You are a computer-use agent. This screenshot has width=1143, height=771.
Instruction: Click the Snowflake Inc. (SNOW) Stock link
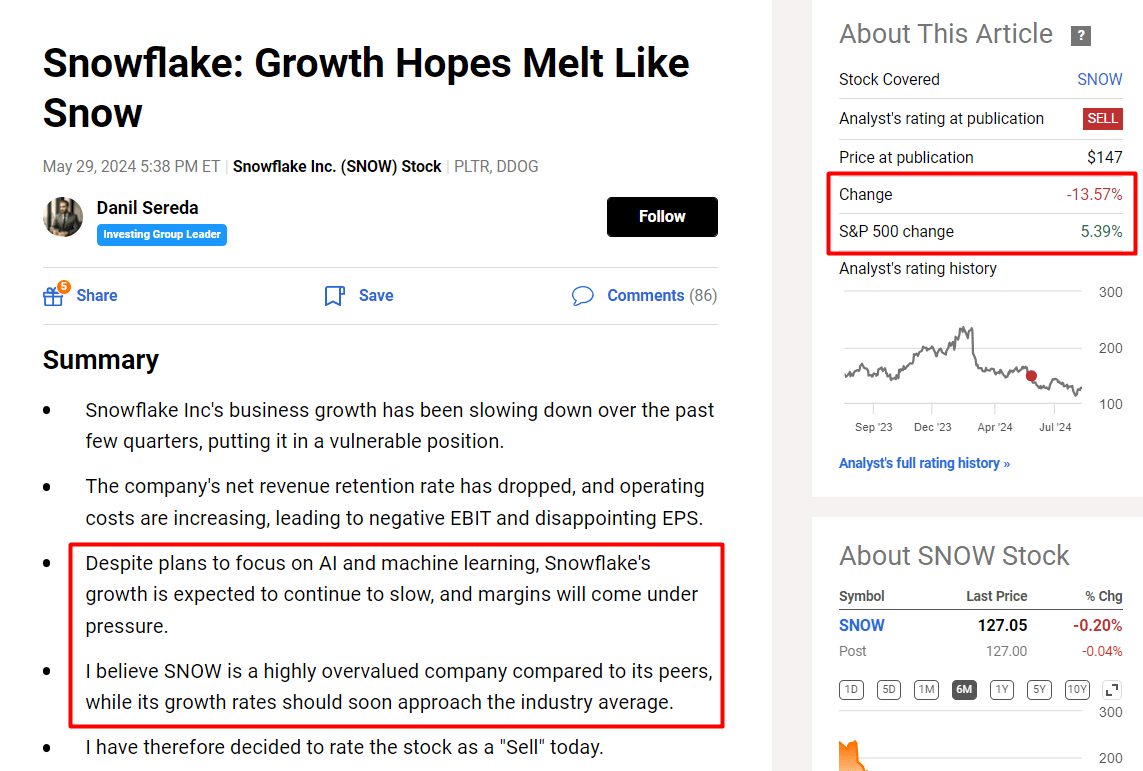[337, 167]
